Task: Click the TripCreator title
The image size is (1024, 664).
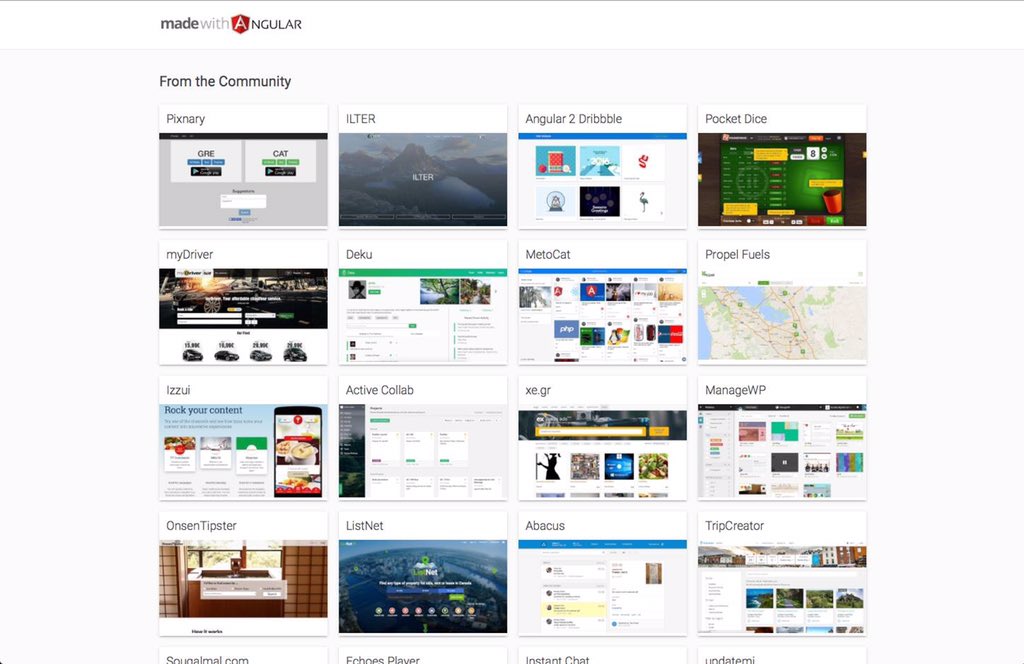Action: 734,526
